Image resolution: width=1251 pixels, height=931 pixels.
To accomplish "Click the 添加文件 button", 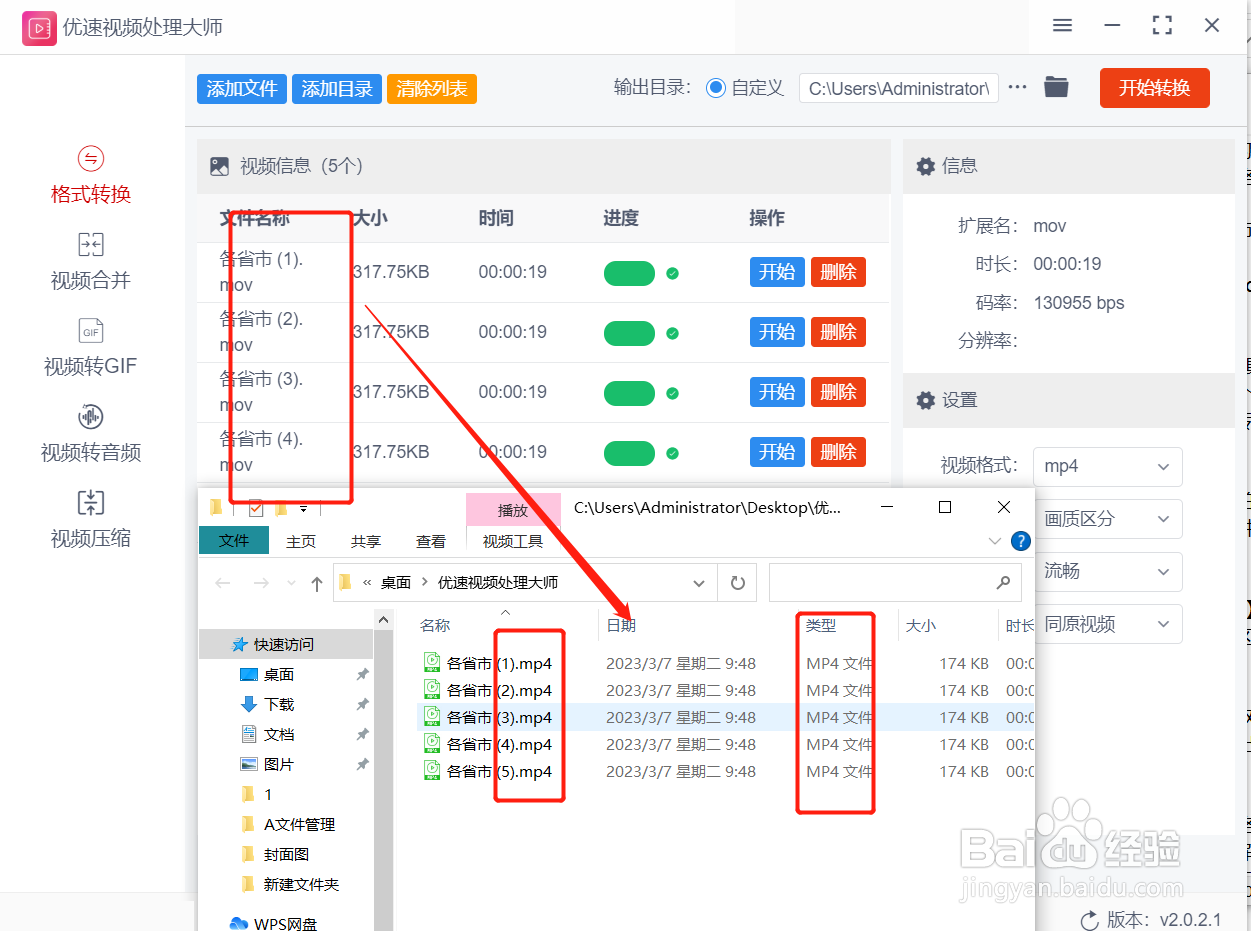I will click(x=242, y=89).
